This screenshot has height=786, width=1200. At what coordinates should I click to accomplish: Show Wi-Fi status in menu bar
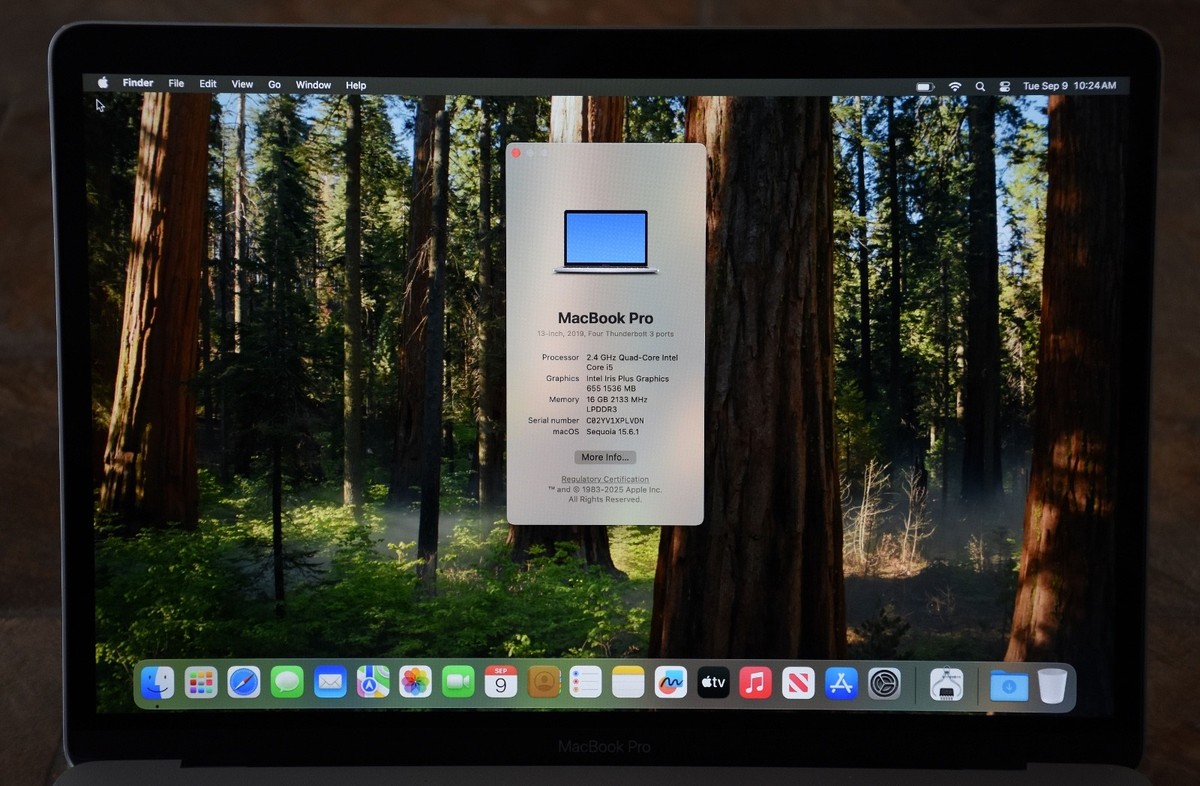tap(955, 86)
